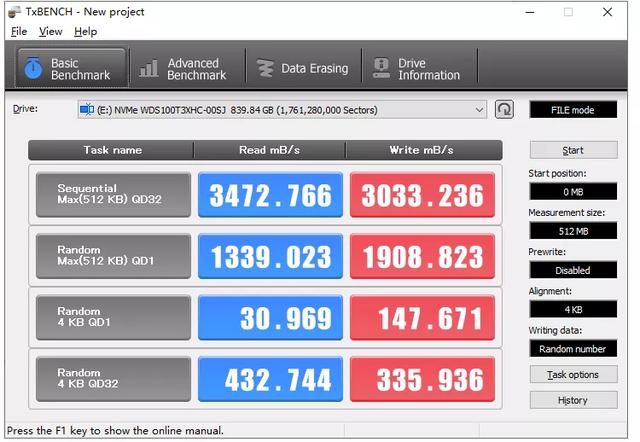Image resolution: width=640 pixels, height=442 pixels.
Task: Click the drive icon in the Drive combo box
Action: point(87,109)
